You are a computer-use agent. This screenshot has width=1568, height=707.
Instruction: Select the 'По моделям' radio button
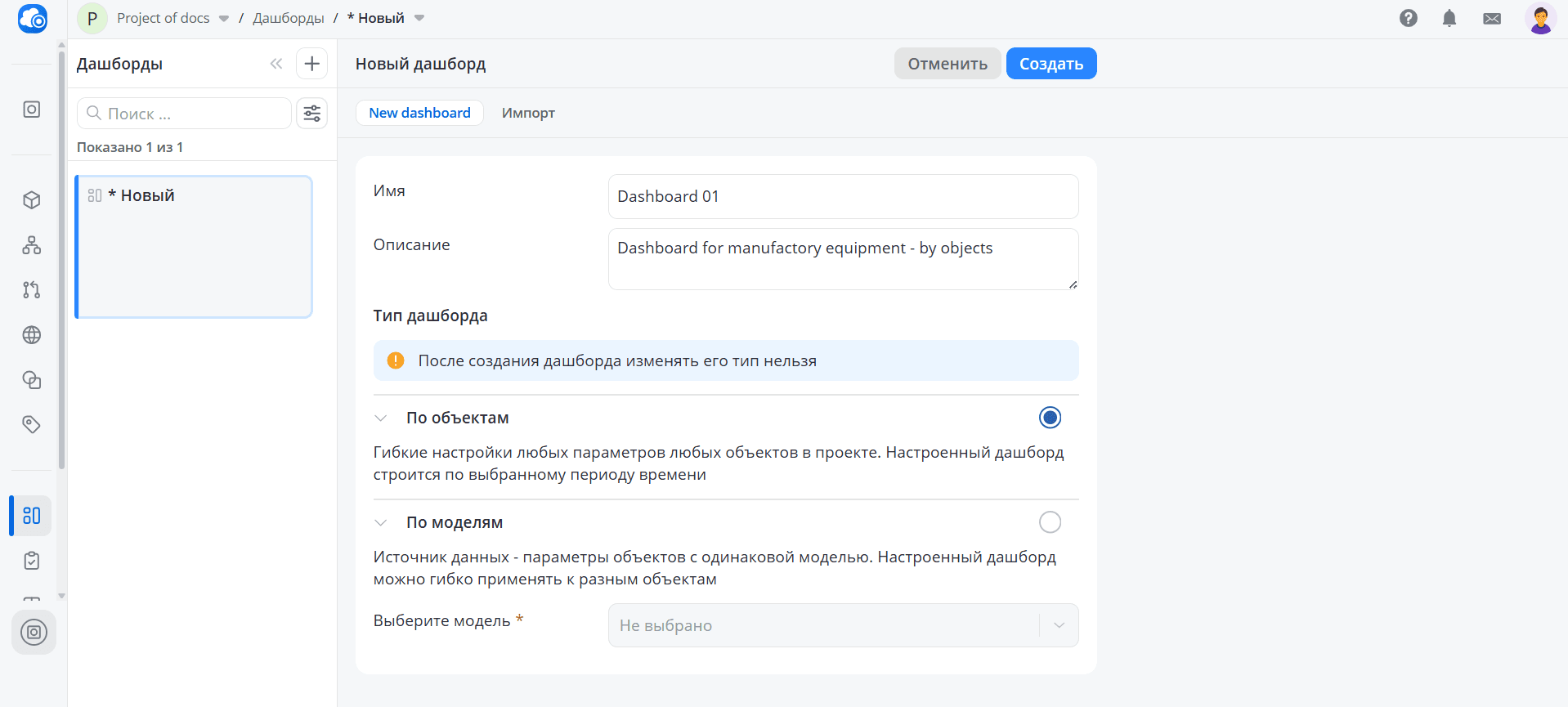tap(1050, 522)
